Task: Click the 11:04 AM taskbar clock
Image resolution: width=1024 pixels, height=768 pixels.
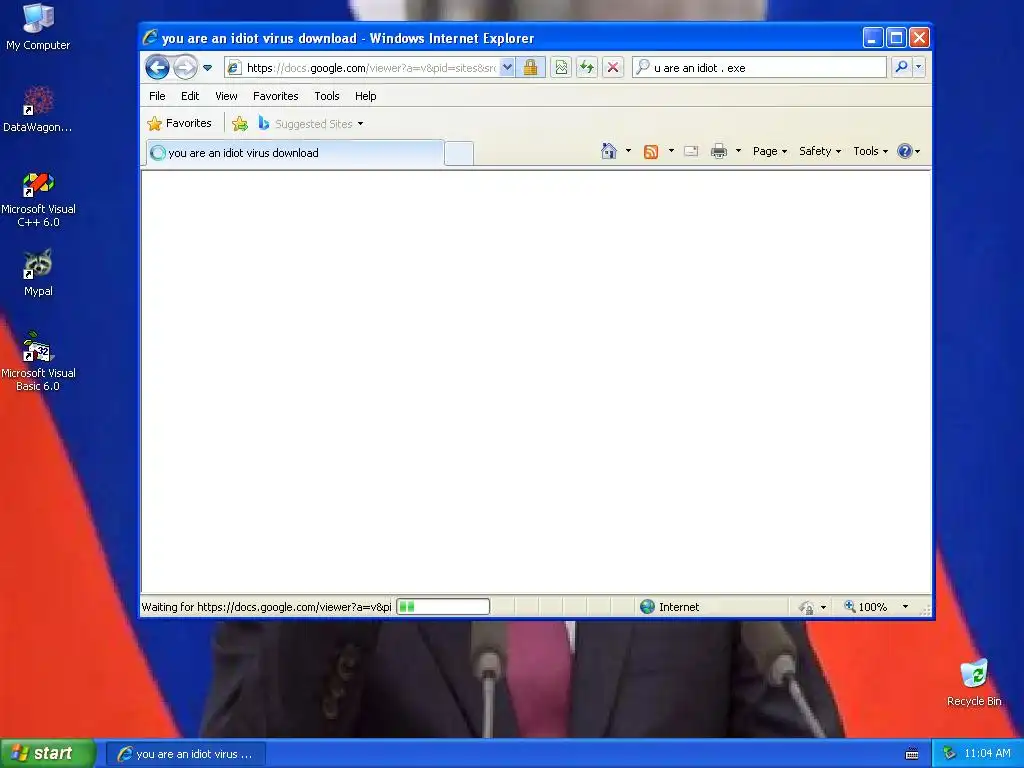Action: [987, 753]
